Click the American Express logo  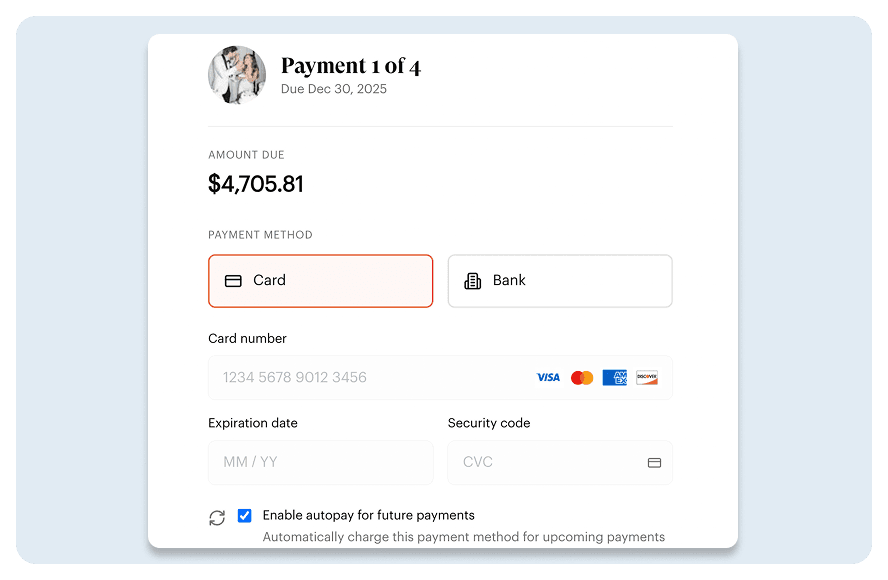coord(614,377)
